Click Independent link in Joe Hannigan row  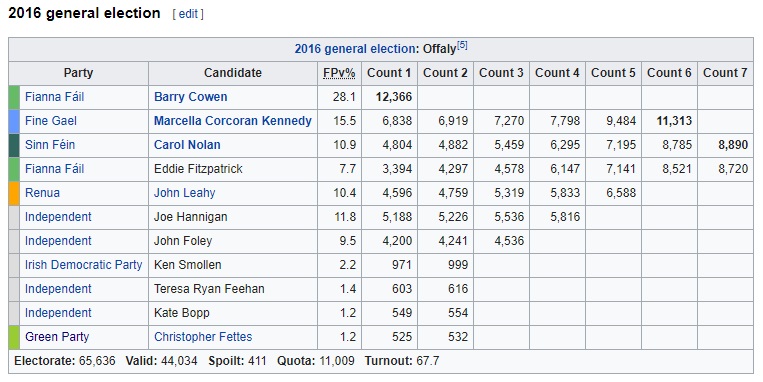coord(58,217)
